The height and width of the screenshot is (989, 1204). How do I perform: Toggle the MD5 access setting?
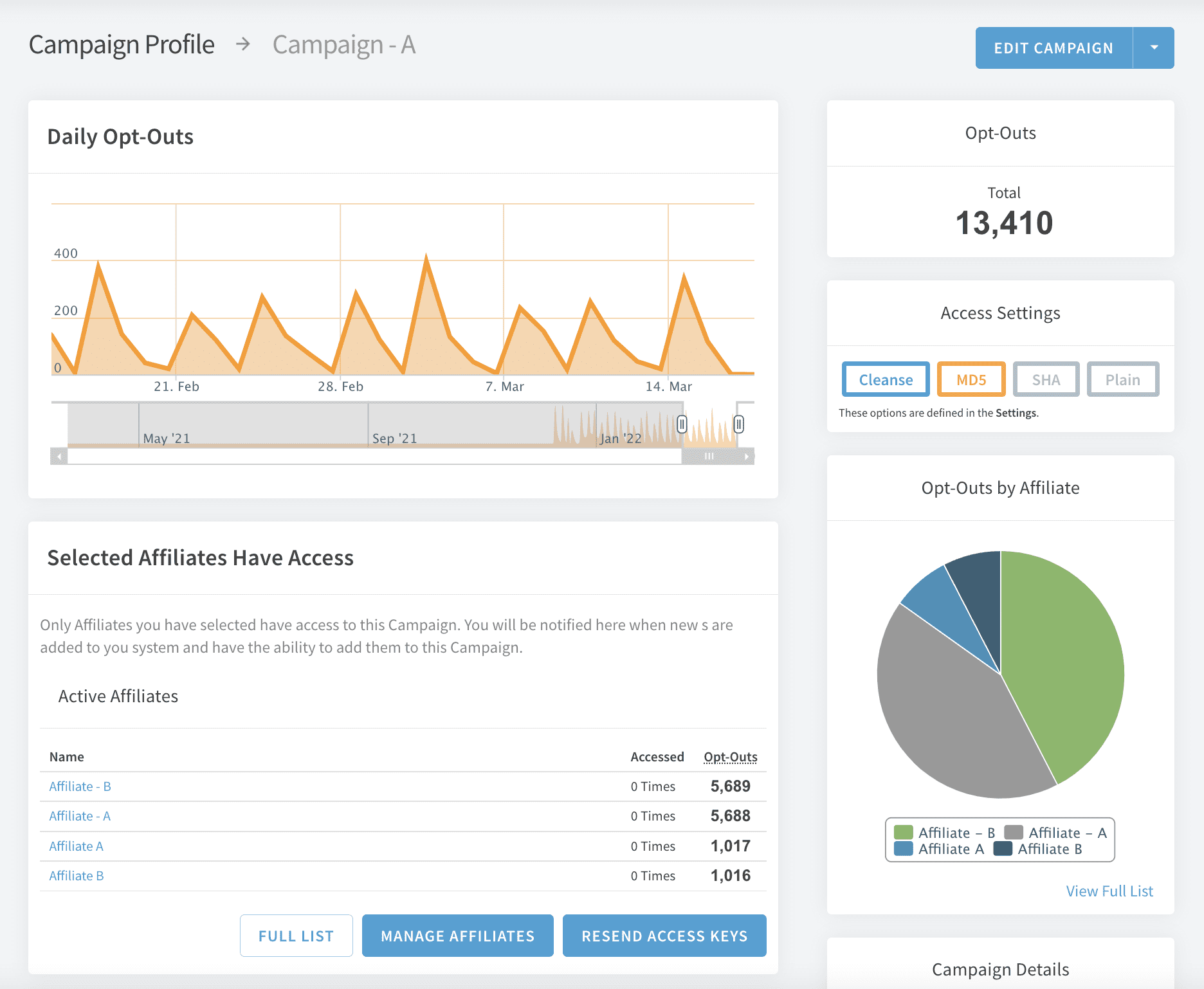[971, 379]
